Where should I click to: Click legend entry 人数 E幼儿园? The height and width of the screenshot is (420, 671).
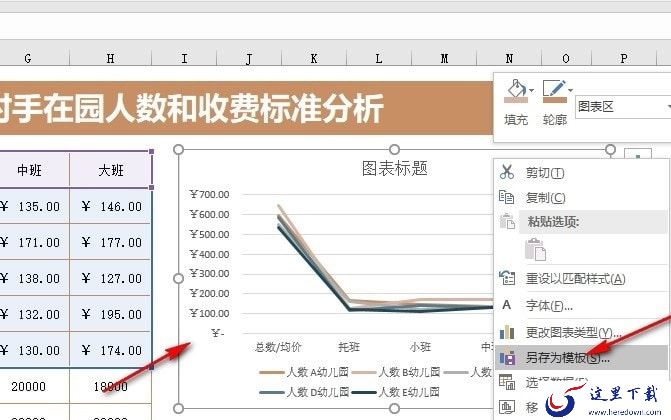(396, 392)
